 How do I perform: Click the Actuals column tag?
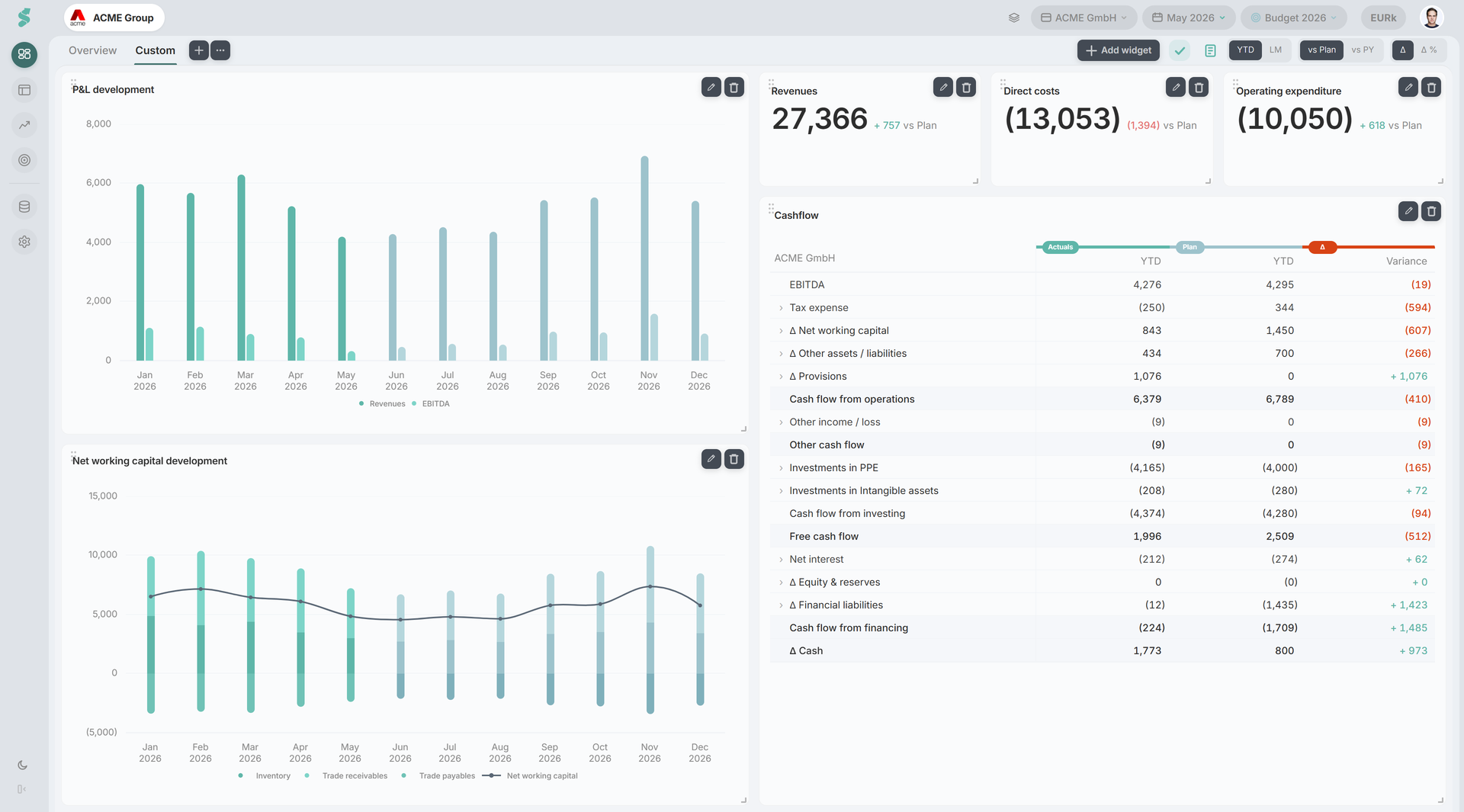click(x=1060, y=247)
